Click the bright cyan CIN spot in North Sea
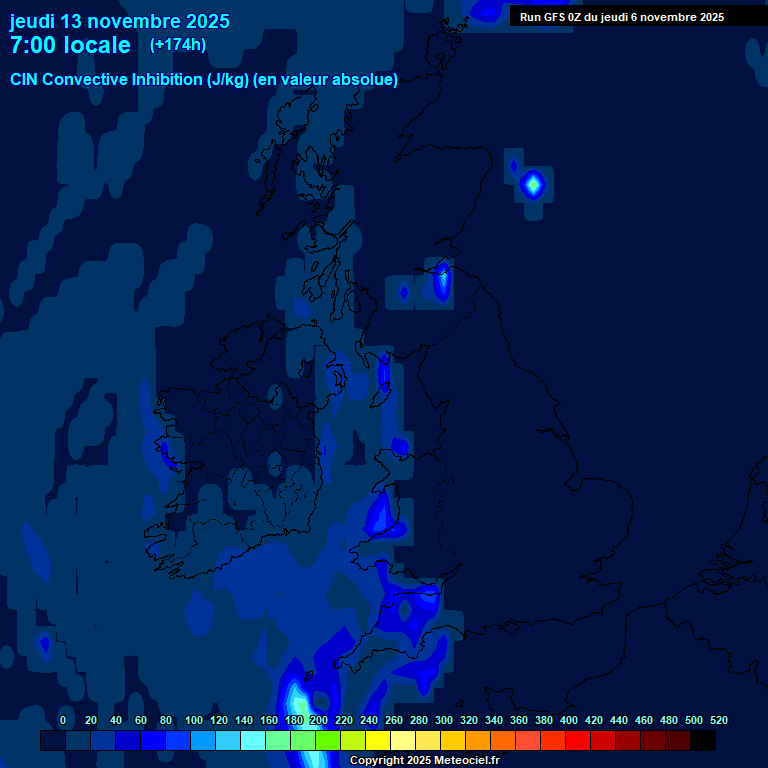 pyautogui.click(x=532, y=184)
